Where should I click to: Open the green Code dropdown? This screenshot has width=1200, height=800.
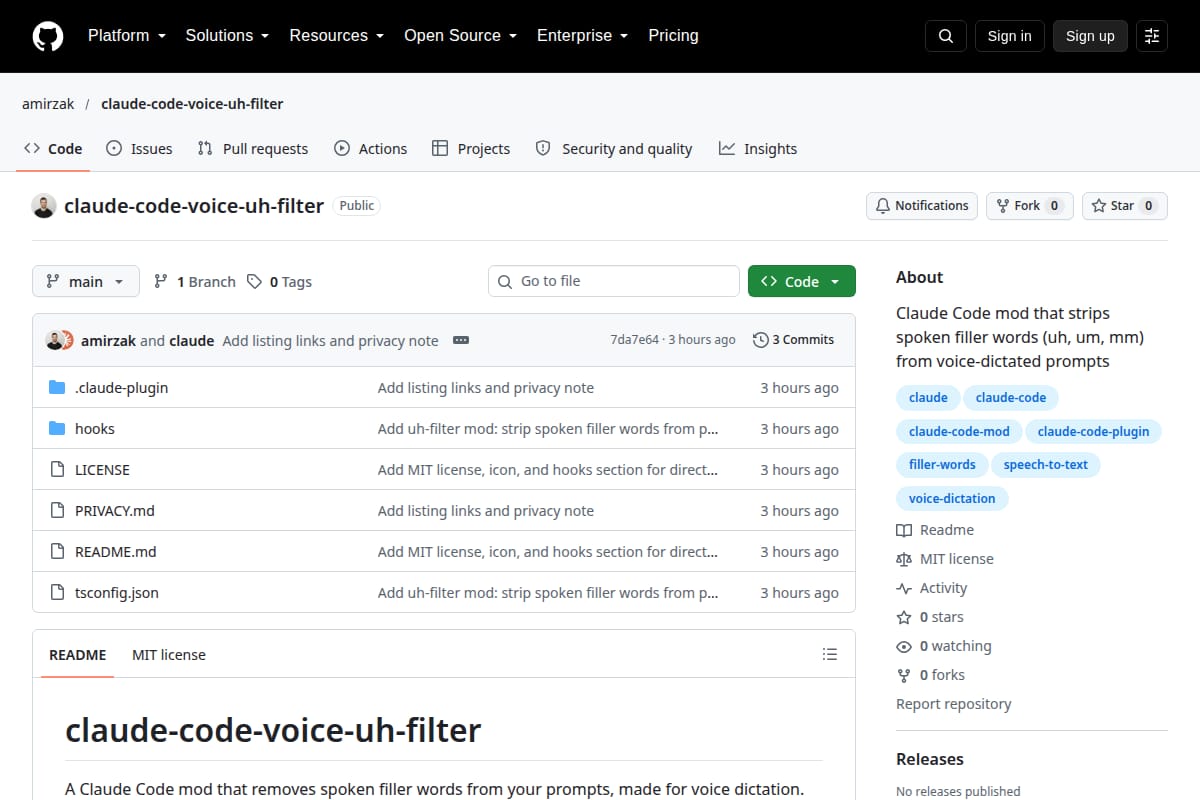coord(802,282)
